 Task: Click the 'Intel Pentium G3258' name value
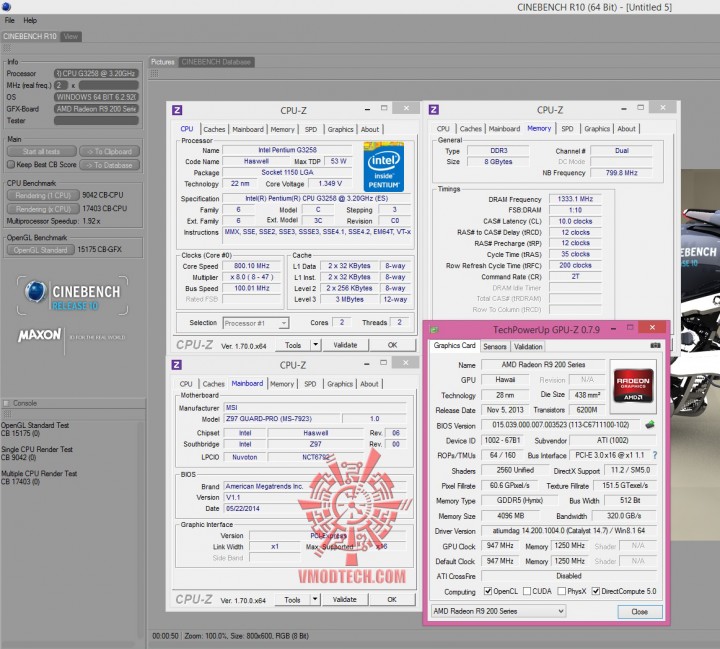[x=287, y=150]
